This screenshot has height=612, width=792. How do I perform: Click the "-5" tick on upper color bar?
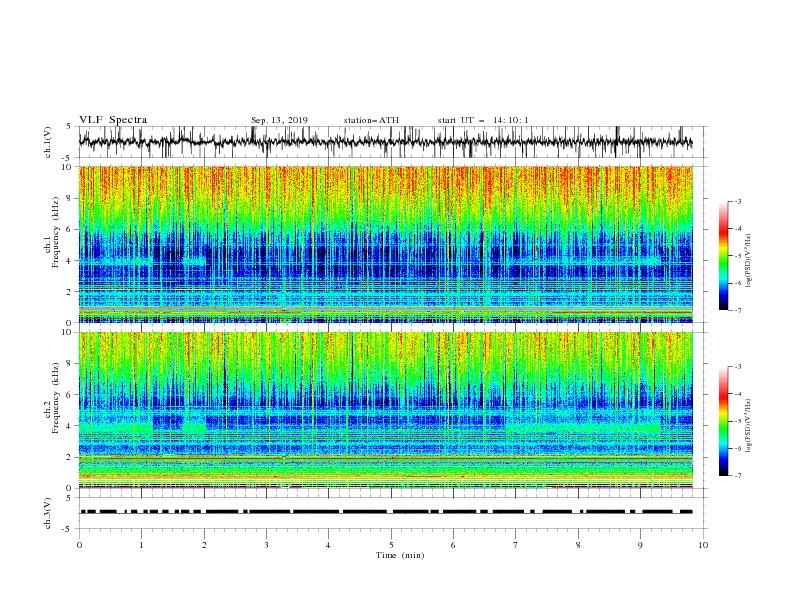point(738,256)
